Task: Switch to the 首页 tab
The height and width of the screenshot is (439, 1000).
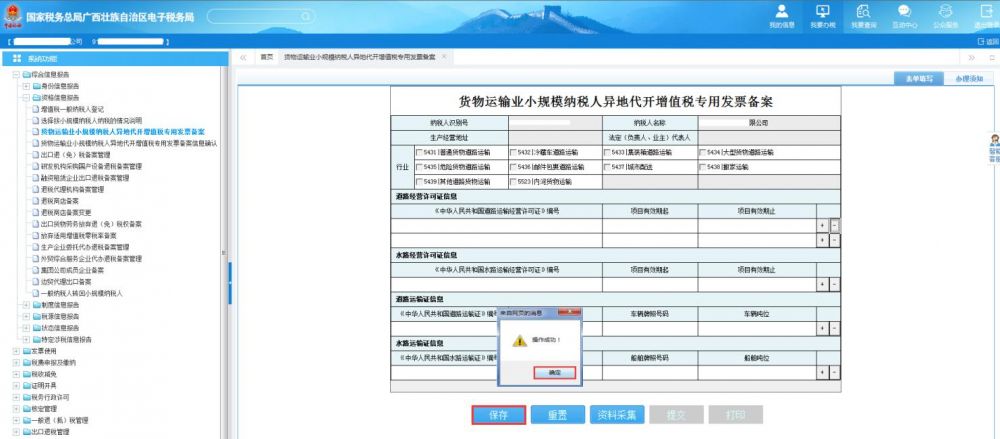Action: [266, 57]
